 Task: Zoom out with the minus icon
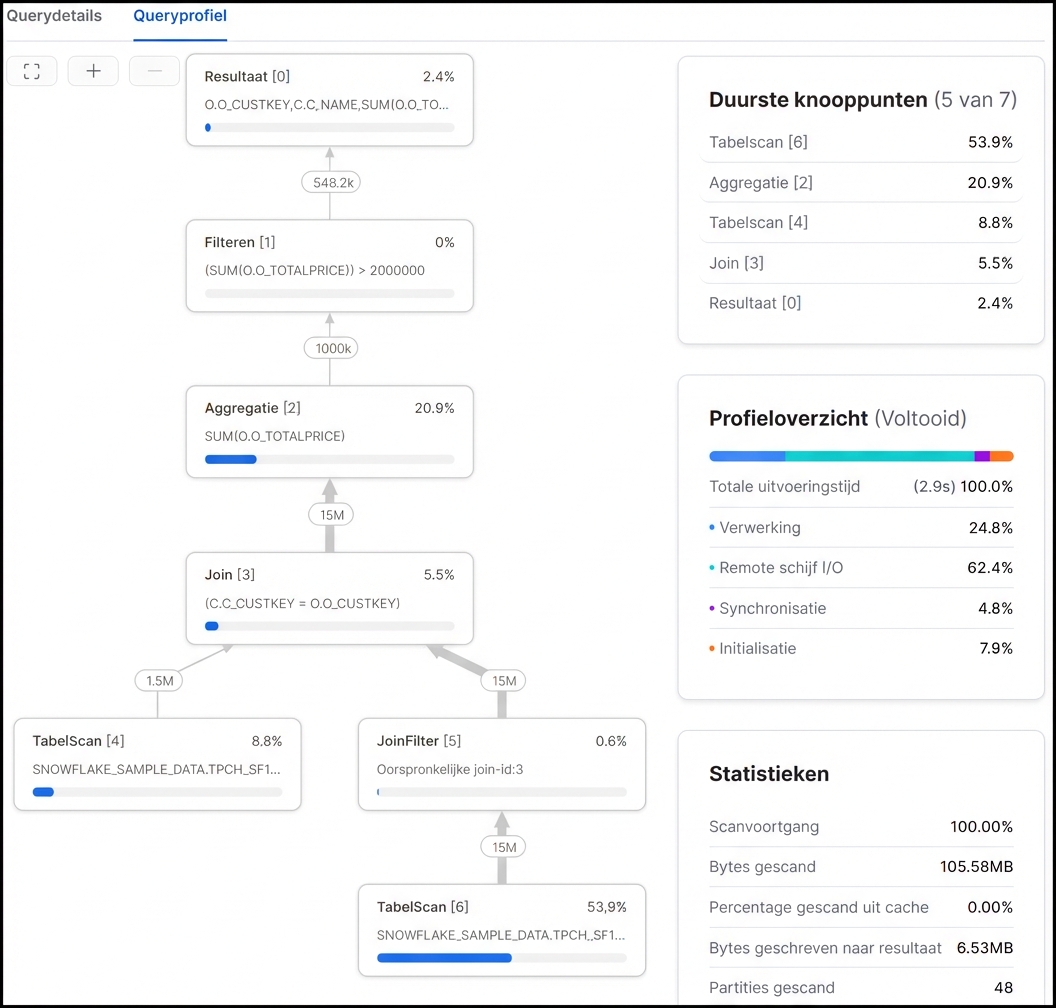154,71
